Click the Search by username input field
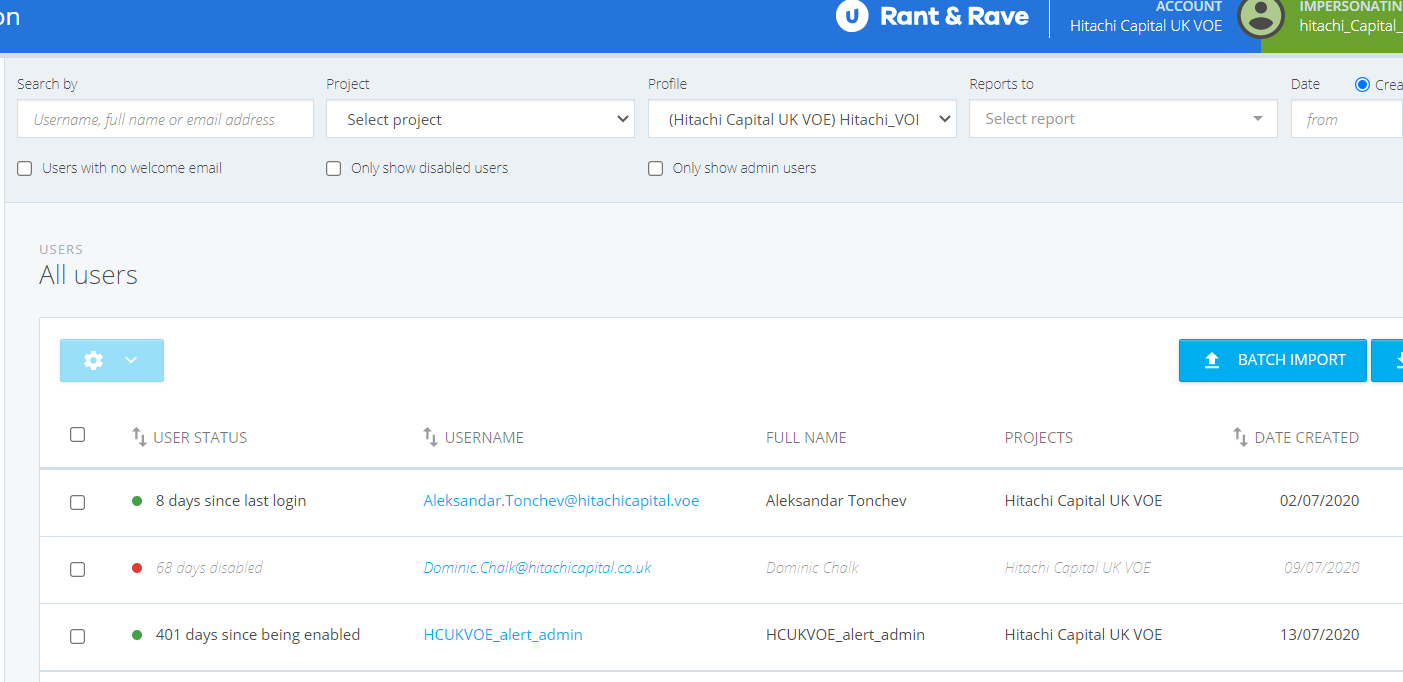The image size is (1403, 682). point(165,119)
